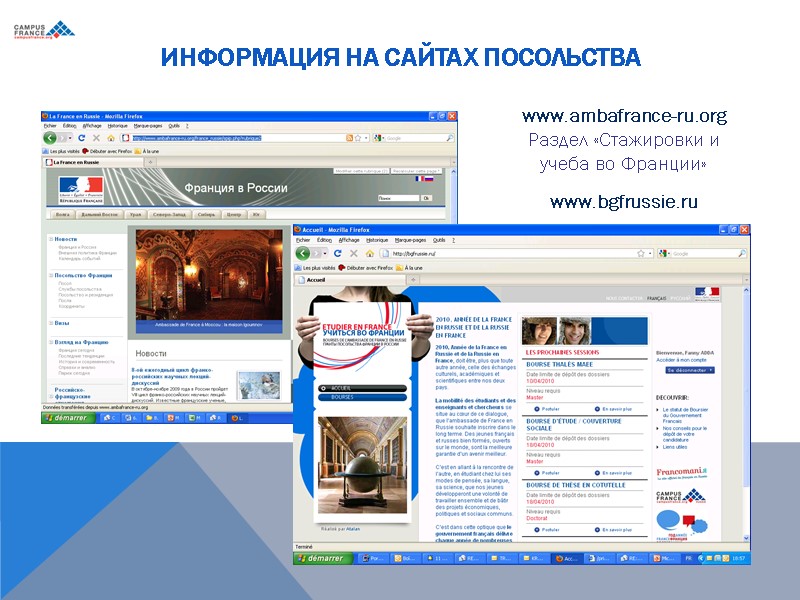Click 'Les plus visités' bookmark in Accueil window

(x=315, y=267)
